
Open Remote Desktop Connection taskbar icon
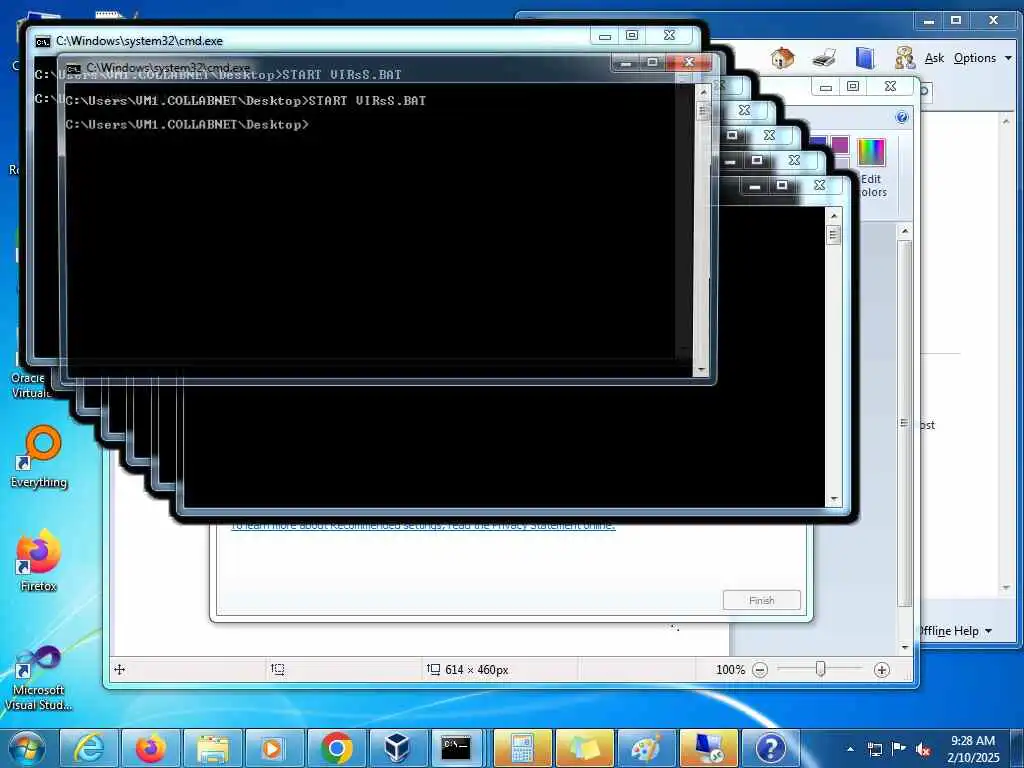pyautogui.click(x=708, y=748)
